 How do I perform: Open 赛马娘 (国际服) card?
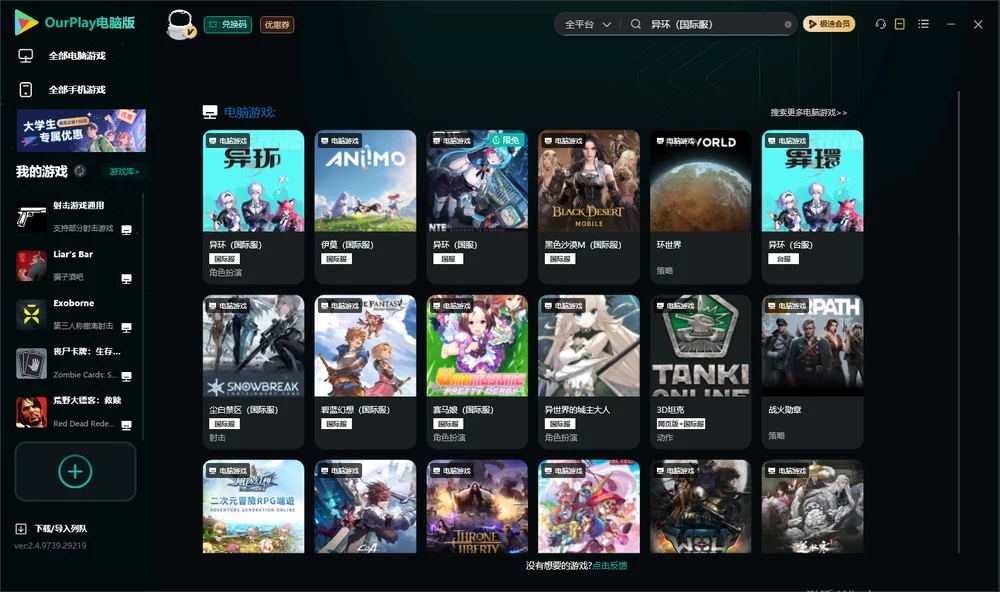point(477,372)
